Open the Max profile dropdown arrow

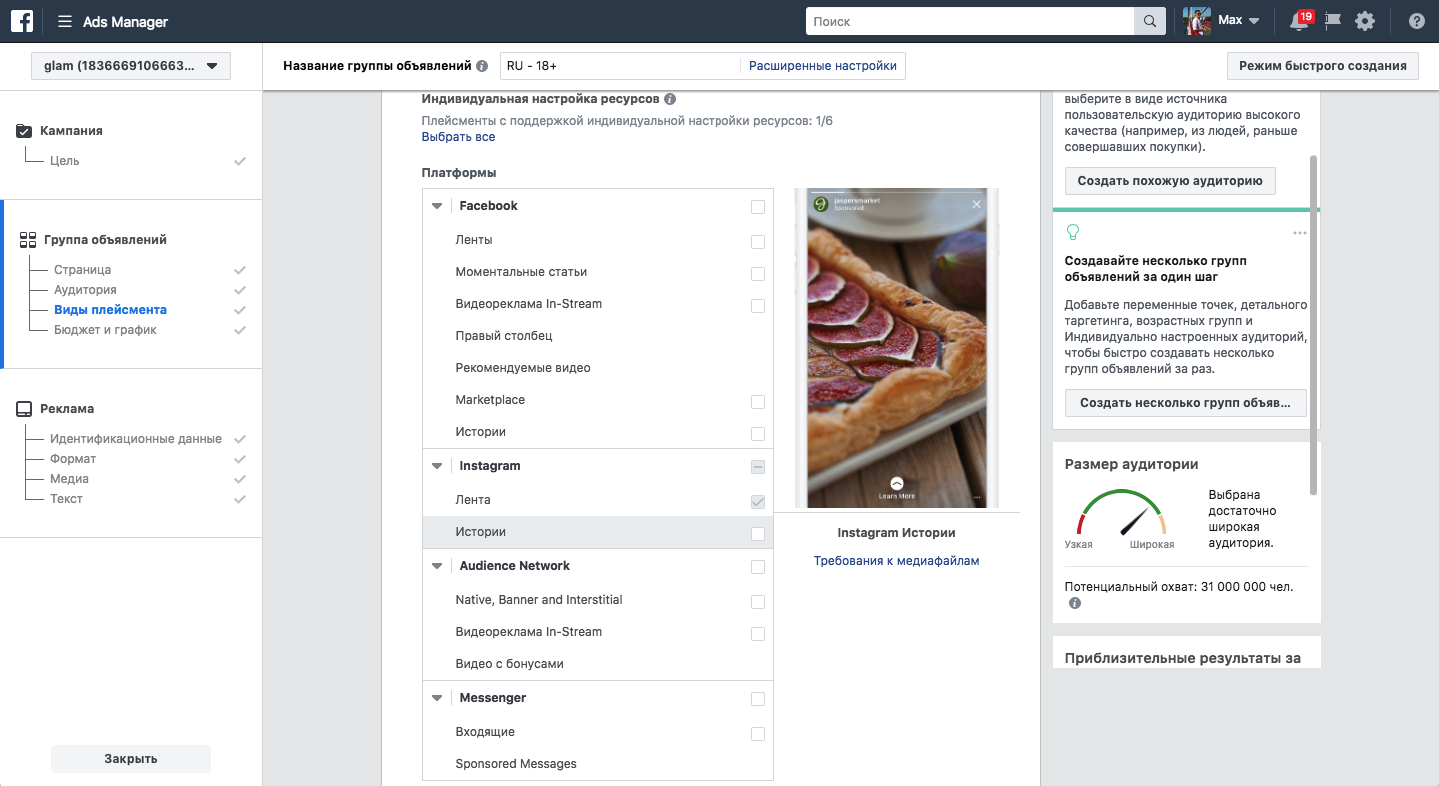click(1254, 21)
